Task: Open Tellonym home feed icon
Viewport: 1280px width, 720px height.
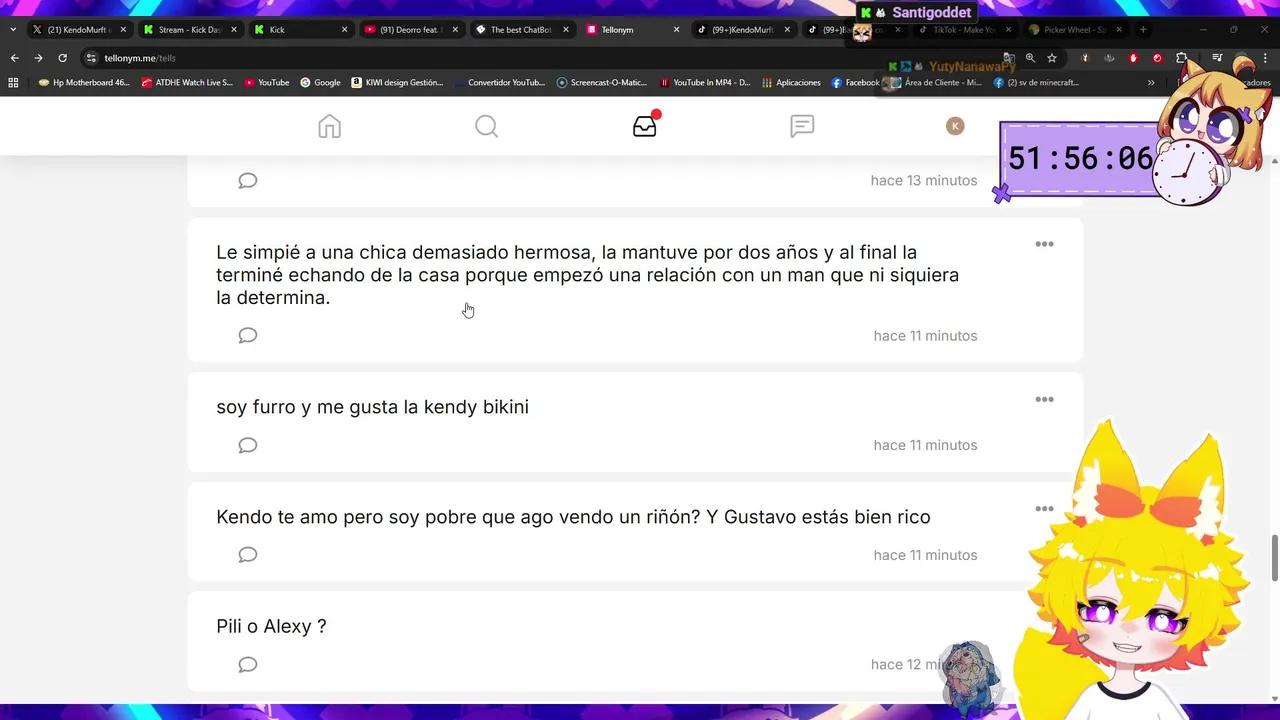Action: [329, 126]
